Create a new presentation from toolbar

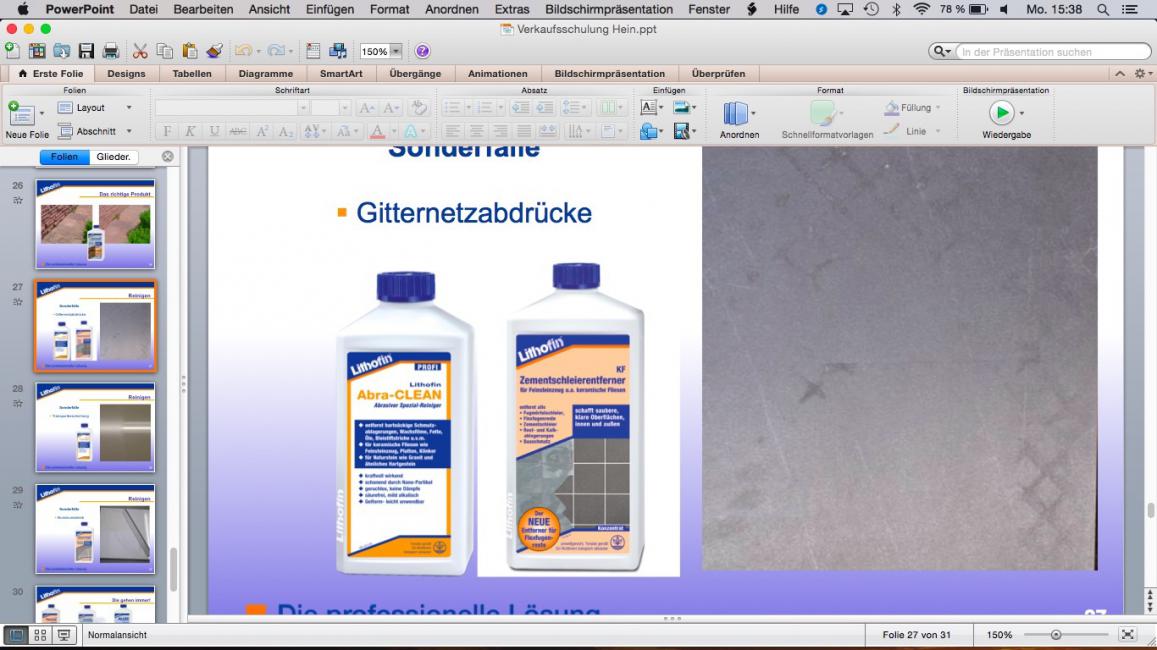click(x=13, y=51)
